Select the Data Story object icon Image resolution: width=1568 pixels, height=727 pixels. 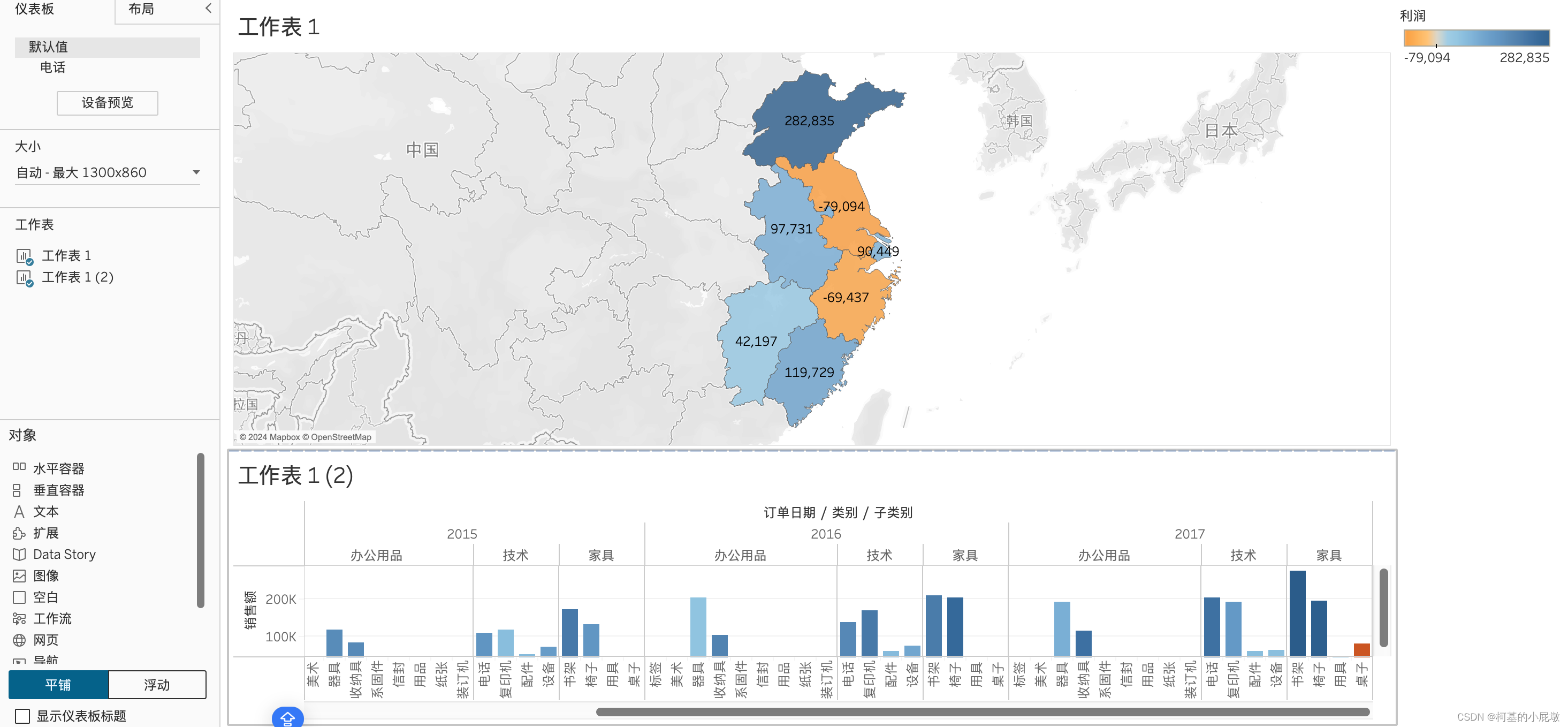pos(19,554)
